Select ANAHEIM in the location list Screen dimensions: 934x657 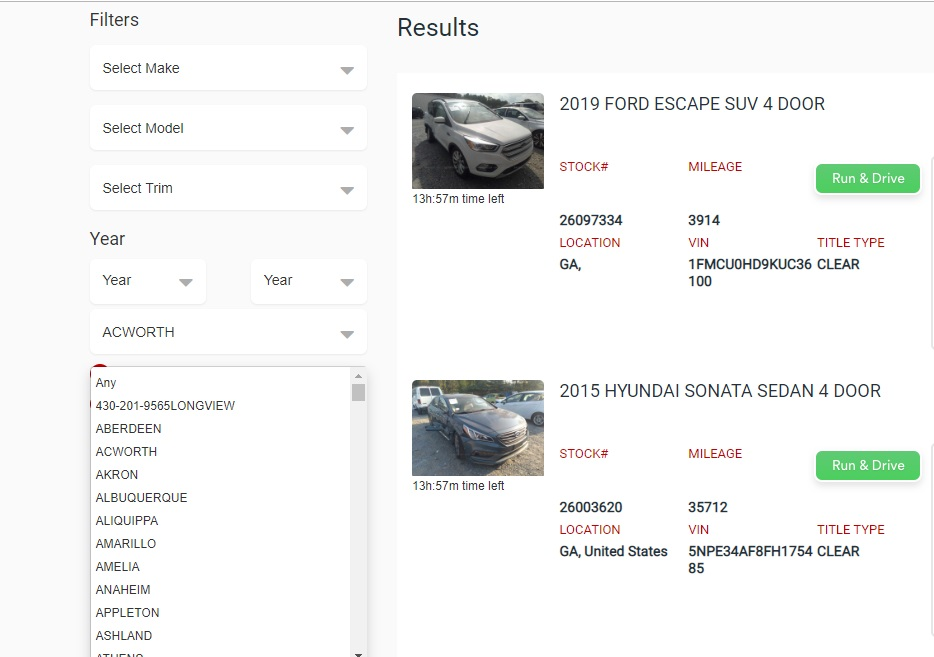220,590
